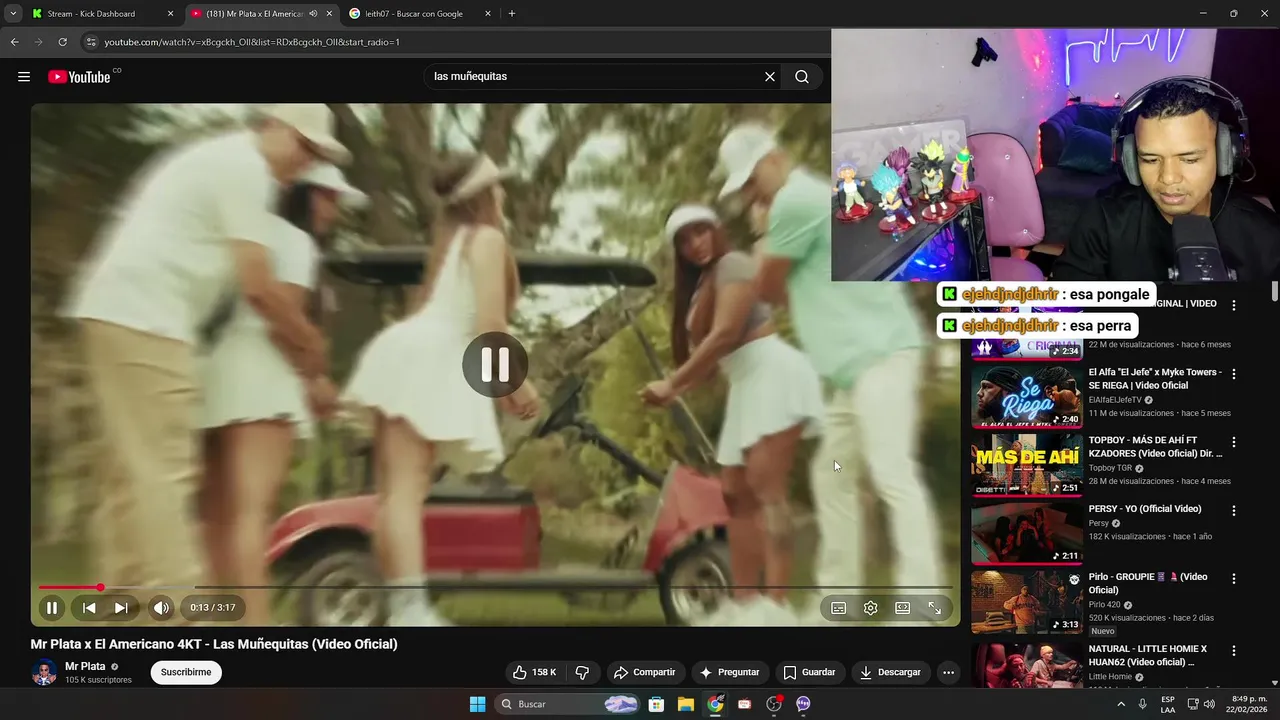Open options menu for TOPBOY MÁS DE AHÍ video
The height and width of the screenshot is (720, 1280).
point(1234,442)
